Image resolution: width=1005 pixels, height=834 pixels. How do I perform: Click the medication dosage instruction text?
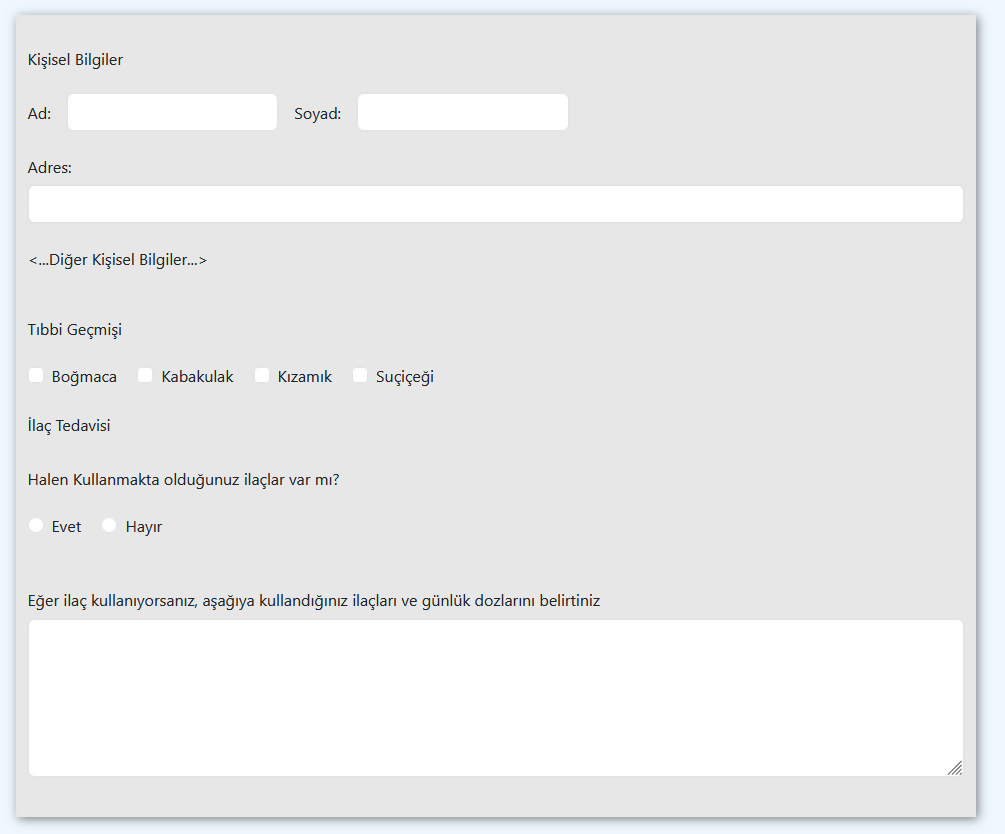313,600
